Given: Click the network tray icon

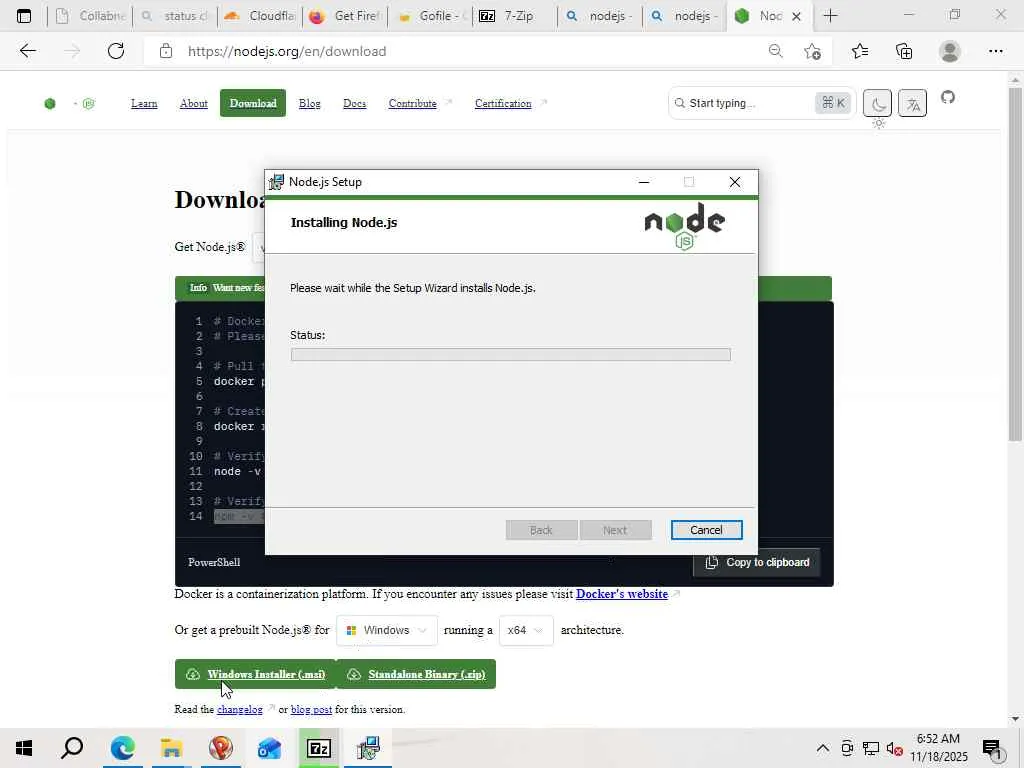Looking at the screenshot, I should pos(870,748).
